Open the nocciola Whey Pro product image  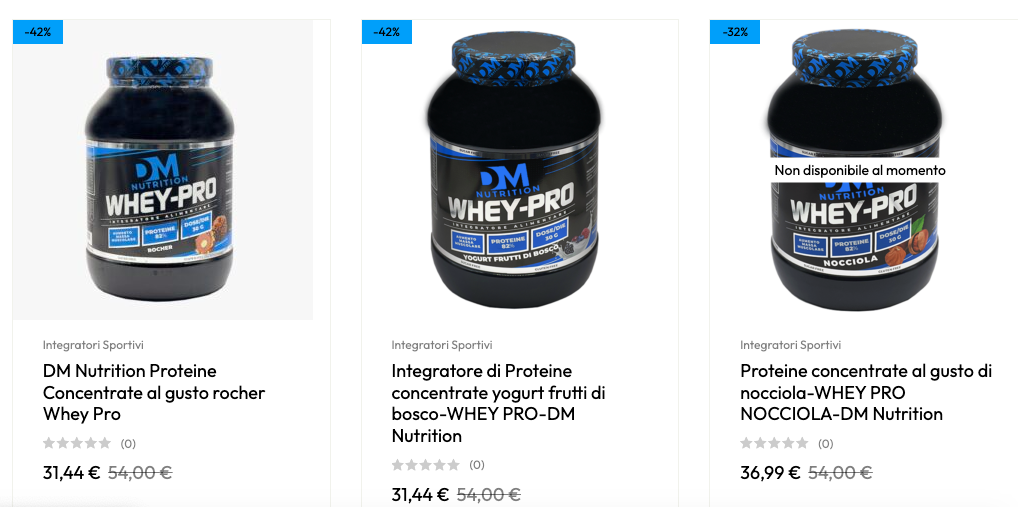click(855, 169)
